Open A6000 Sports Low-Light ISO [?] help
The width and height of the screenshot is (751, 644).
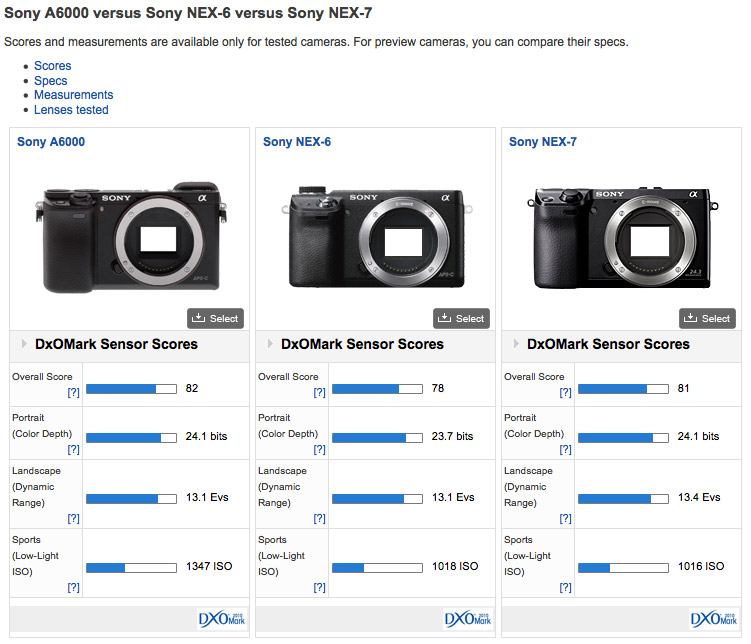(x=73, y=587)
